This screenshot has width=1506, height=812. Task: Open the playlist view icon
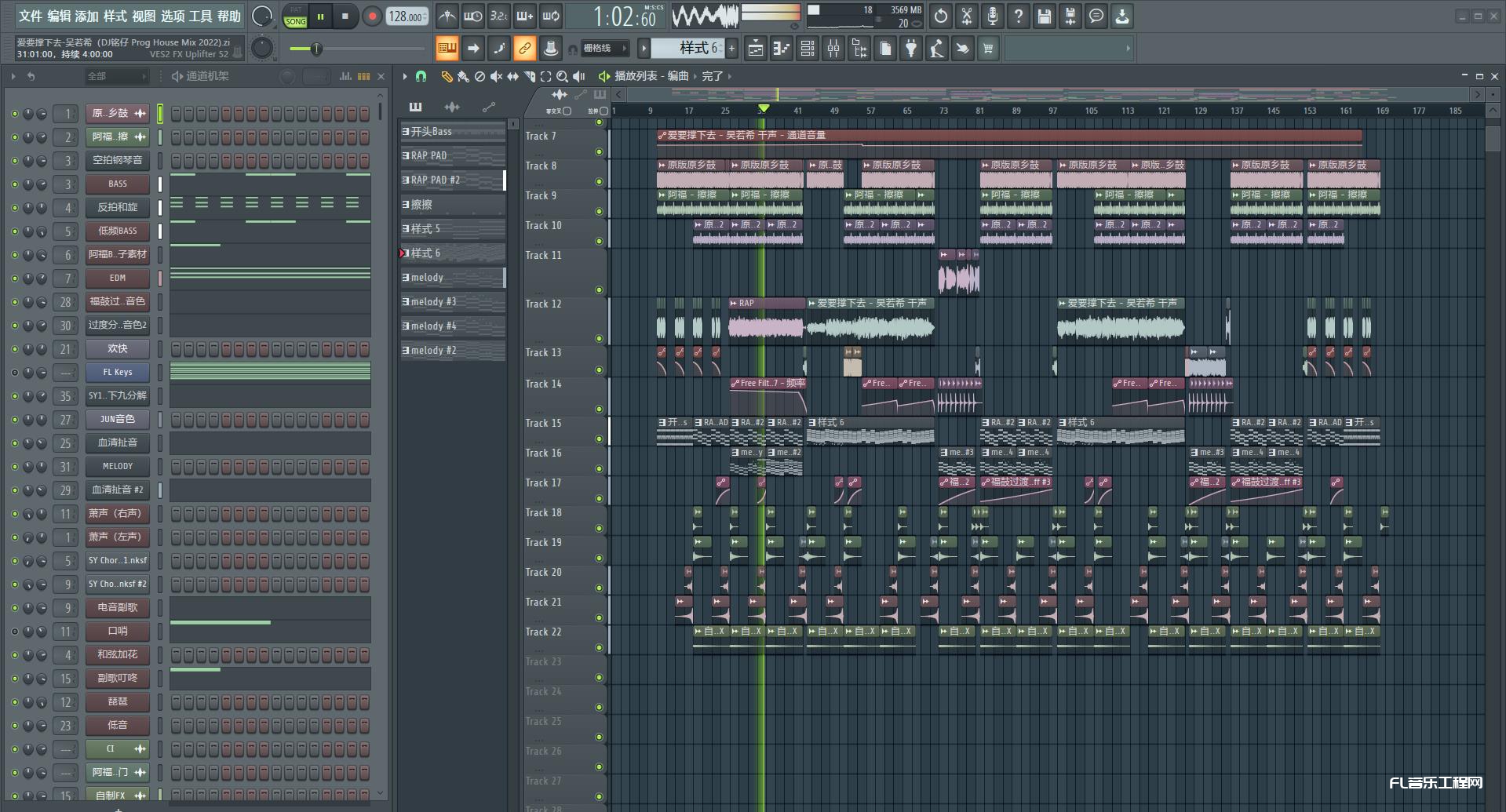(756, 49)
